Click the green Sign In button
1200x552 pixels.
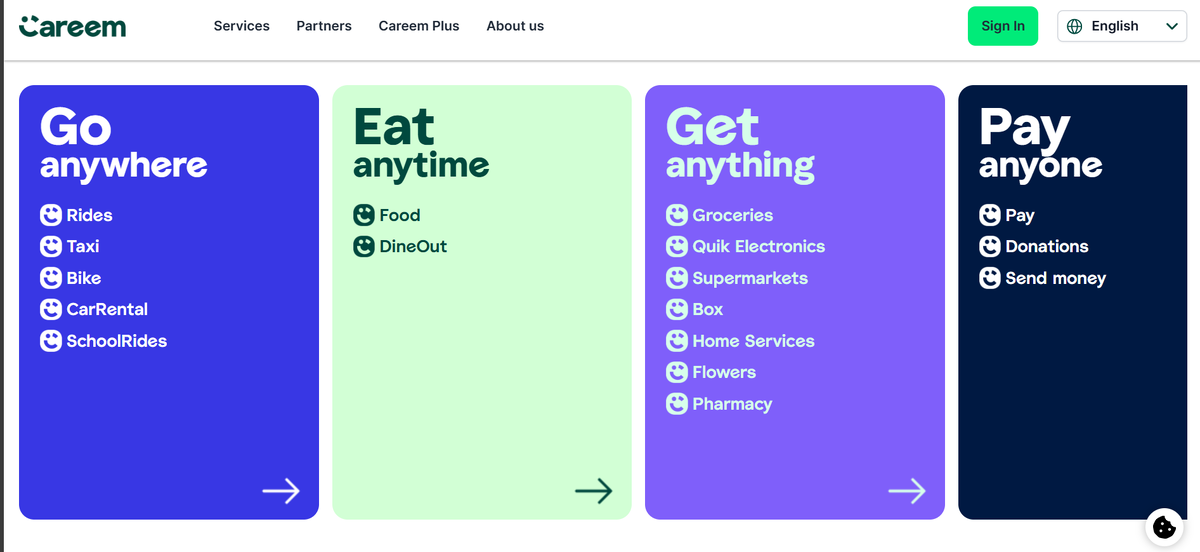[1003, 26]
